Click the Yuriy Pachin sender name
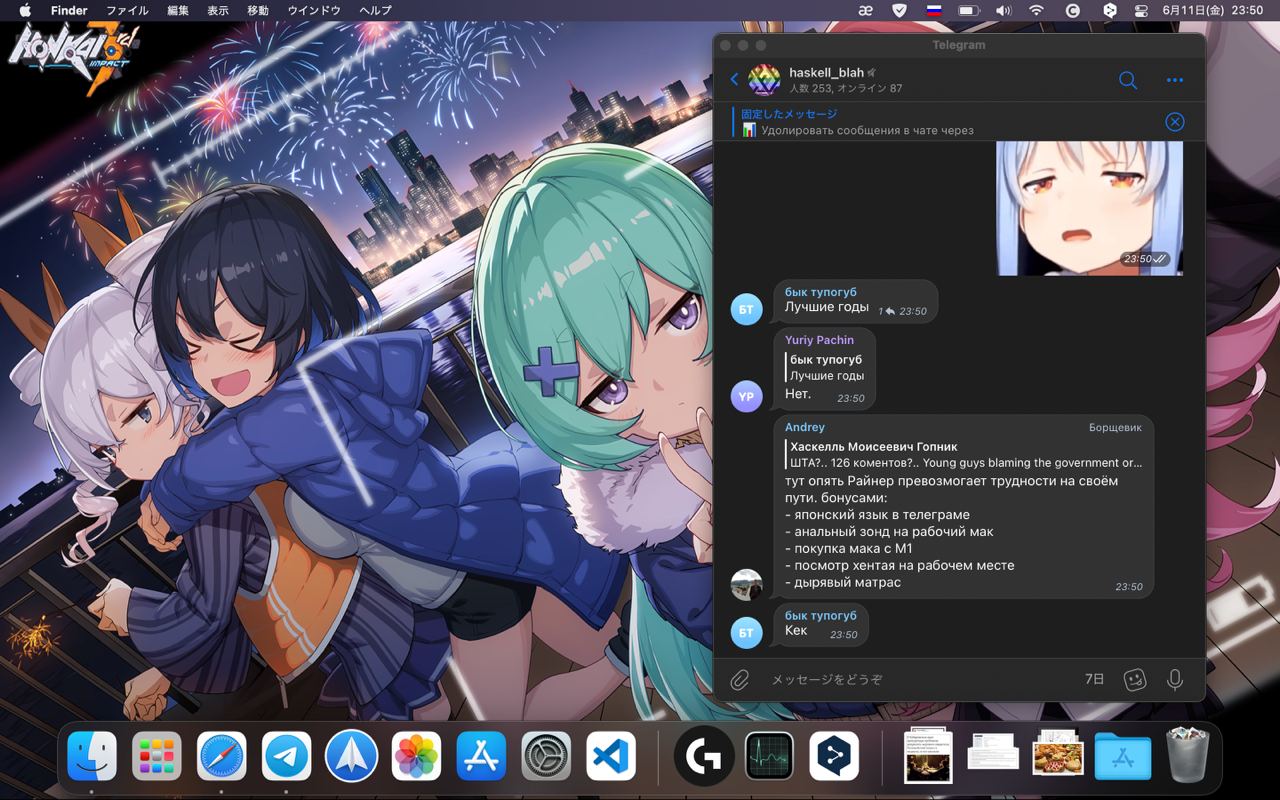Viewport: 1280px width, 800px height. pos(819,340)
